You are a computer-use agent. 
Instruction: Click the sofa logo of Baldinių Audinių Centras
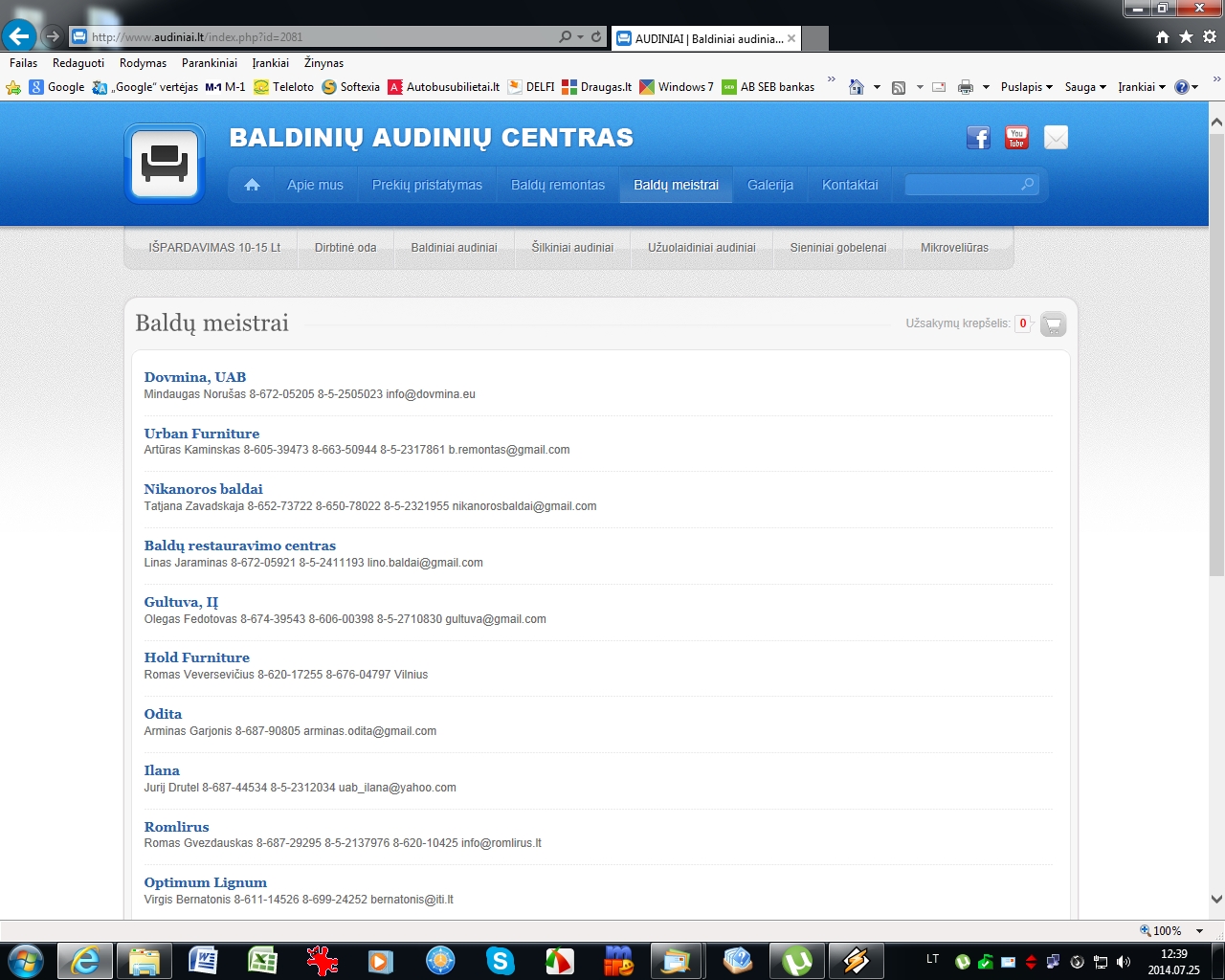165,164
